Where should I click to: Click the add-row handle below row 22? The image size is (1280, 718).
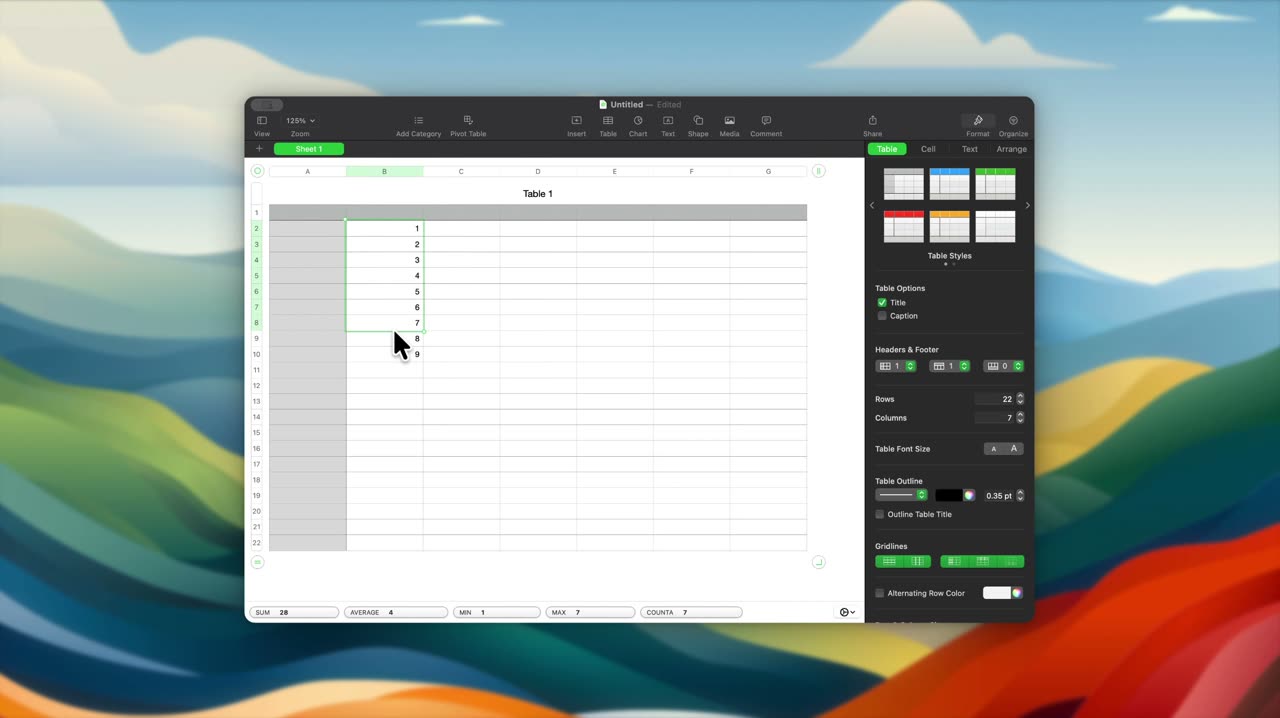click(257, 562)
